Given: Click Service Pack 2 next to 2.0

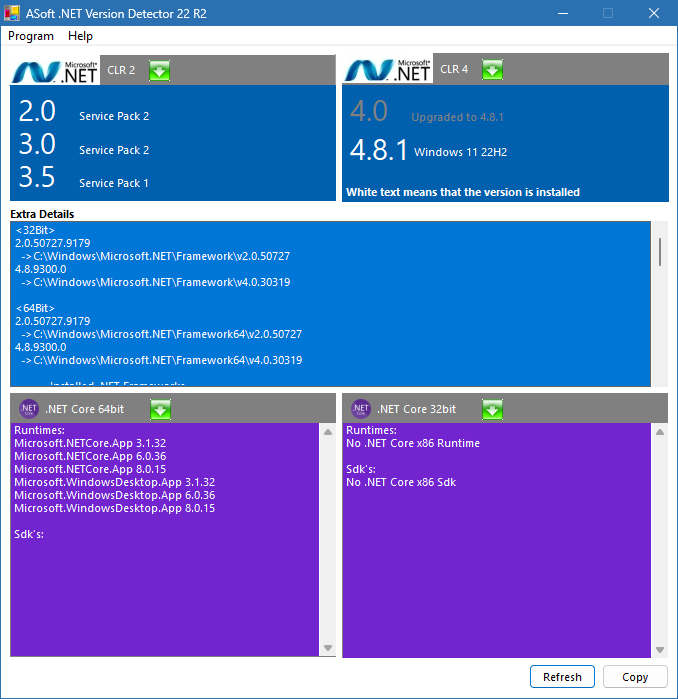Looking at the screenshot, I should [x=114, y=116].
